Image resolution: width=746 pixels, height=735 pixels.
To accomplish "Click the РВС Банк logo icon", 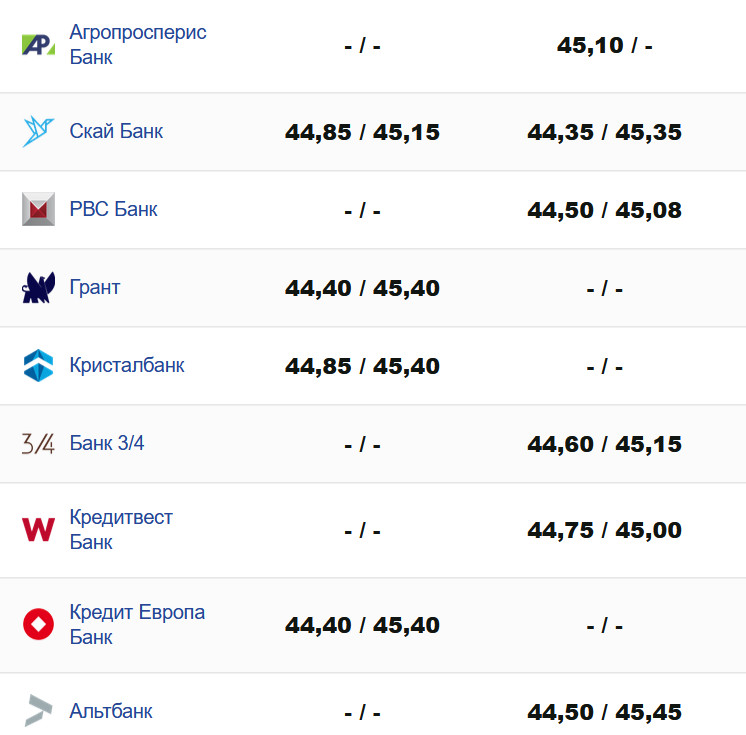I will click(x=38, y=209).
